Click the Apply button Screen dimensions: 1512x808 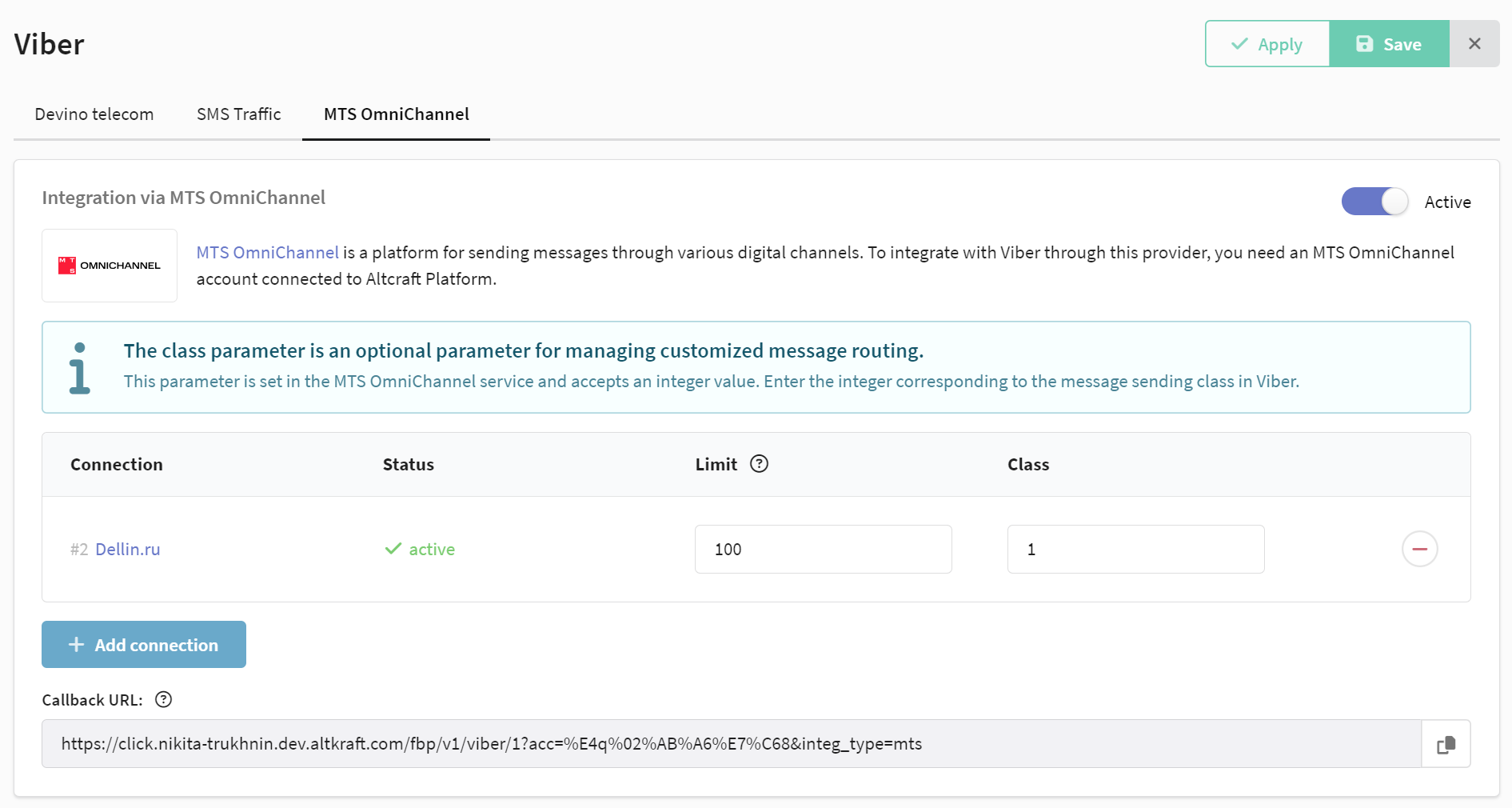coord(1267,44)
